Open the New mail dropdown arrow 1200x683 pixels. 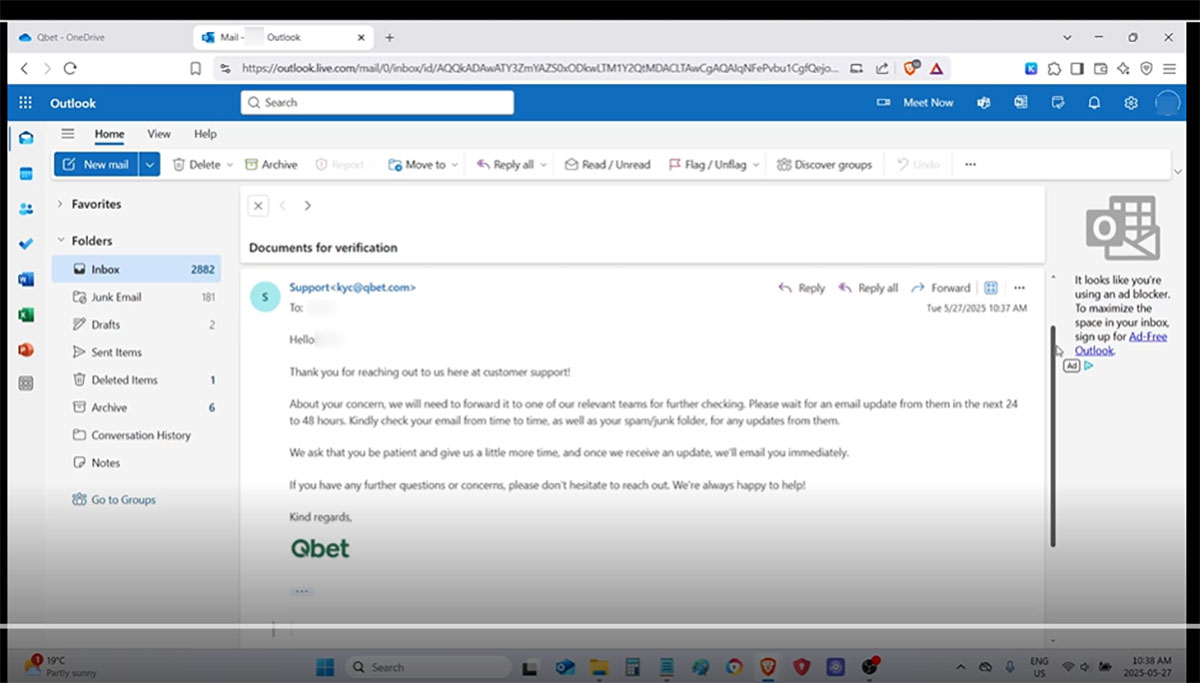(x=150, y=165)
